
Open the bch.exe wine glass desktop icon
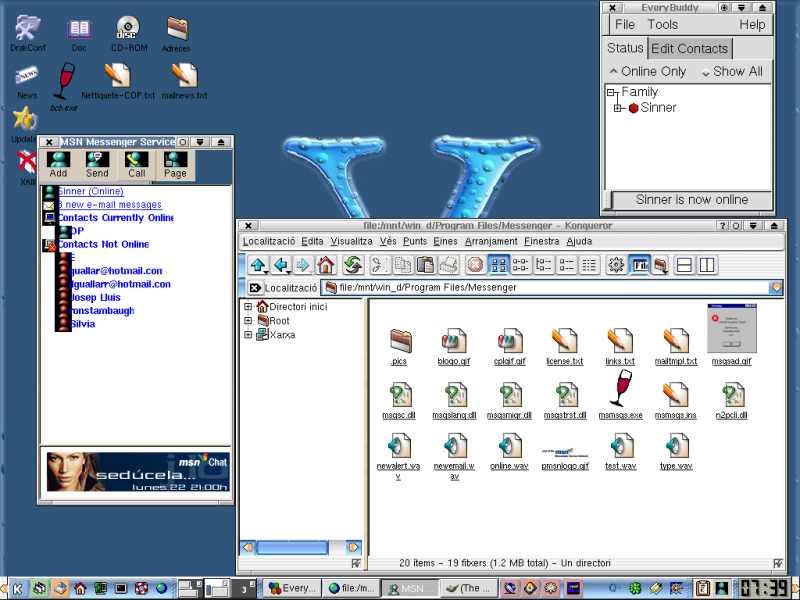[x=63, y=87]
